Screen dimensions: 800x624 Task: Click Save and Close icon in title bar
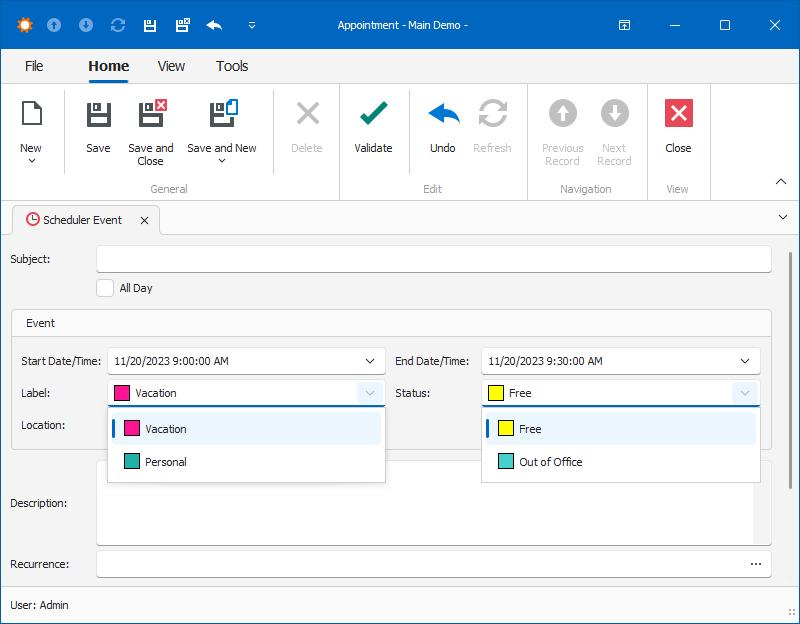point(183,25)
